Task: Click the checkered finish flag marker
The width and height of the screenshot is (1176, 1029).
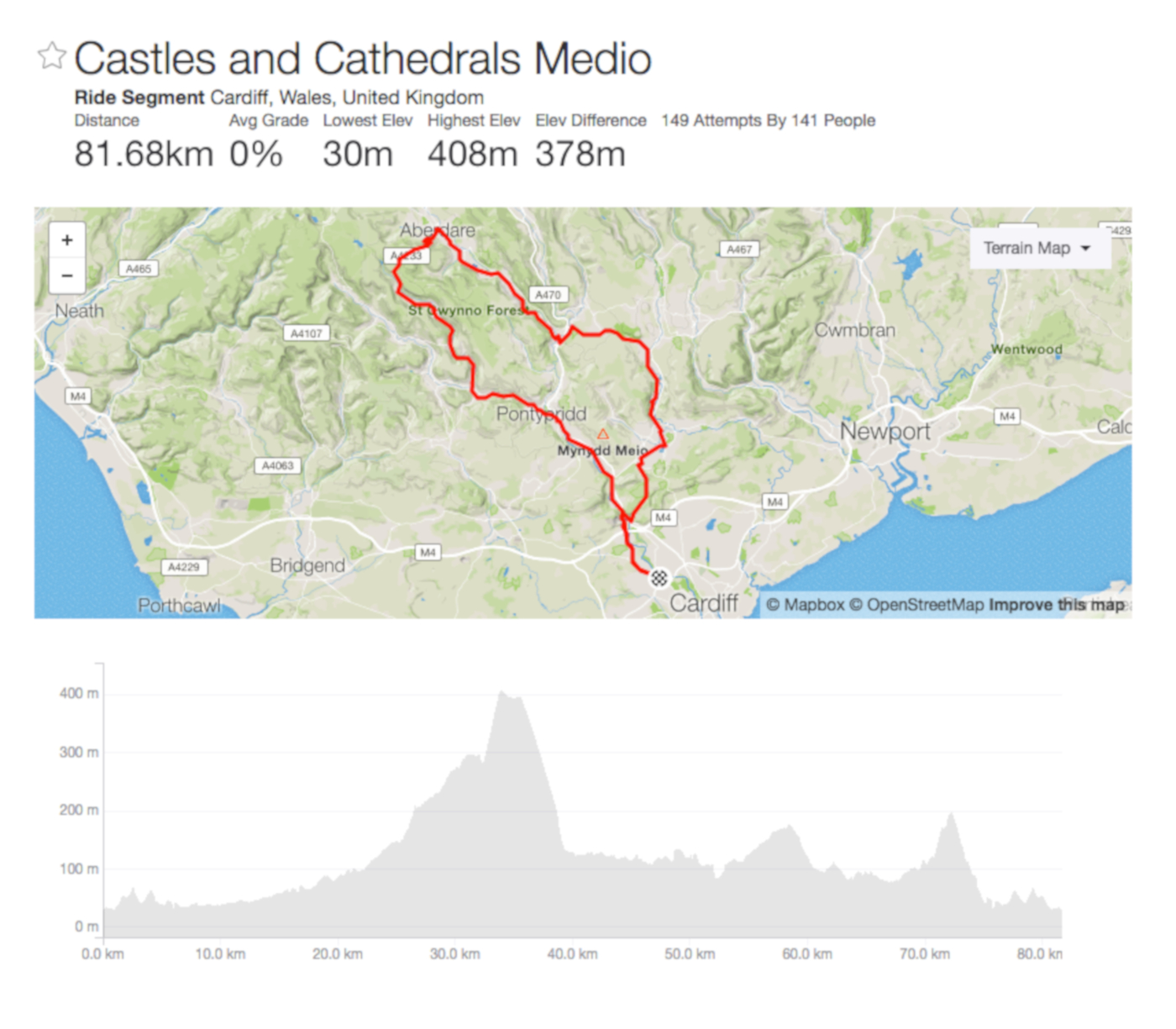Action: click(659, 578)
